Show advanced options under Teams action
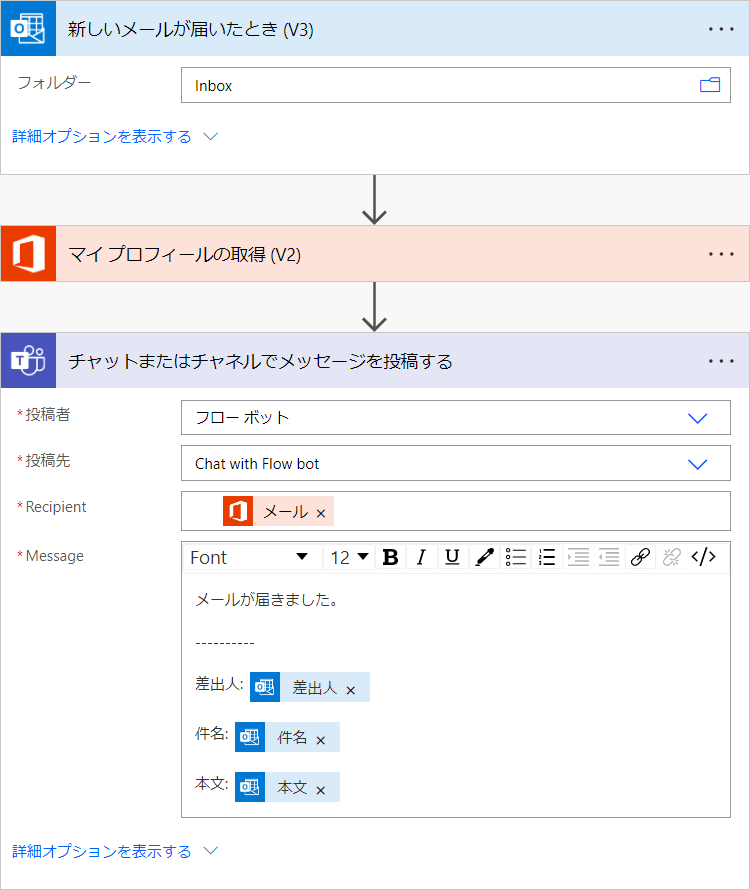The height and width of the screenshot is (890, 750). click(x=114, y=851)
